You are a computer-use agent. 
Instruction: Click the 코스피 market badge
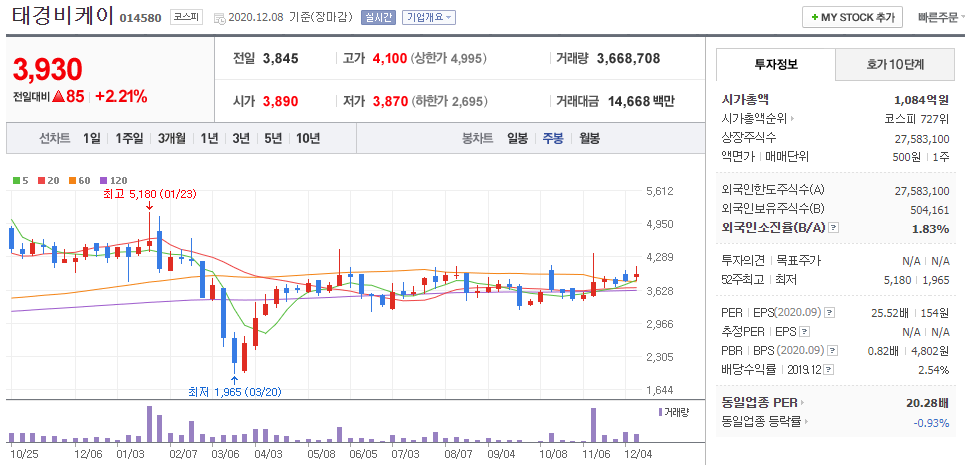(186, 17)
